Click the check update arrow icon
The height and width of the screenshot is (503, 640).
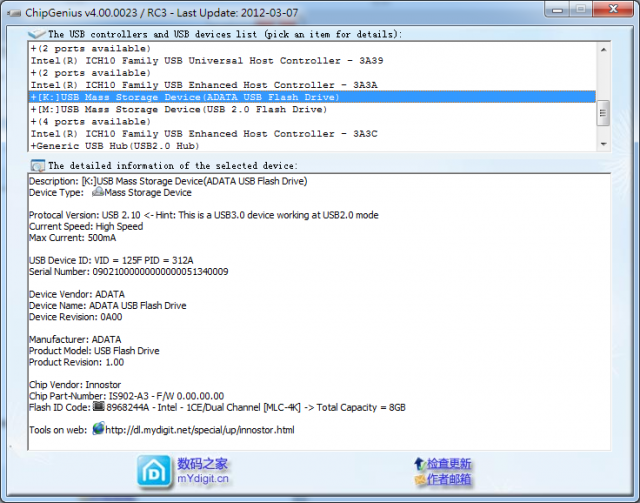tap(420, 464)
